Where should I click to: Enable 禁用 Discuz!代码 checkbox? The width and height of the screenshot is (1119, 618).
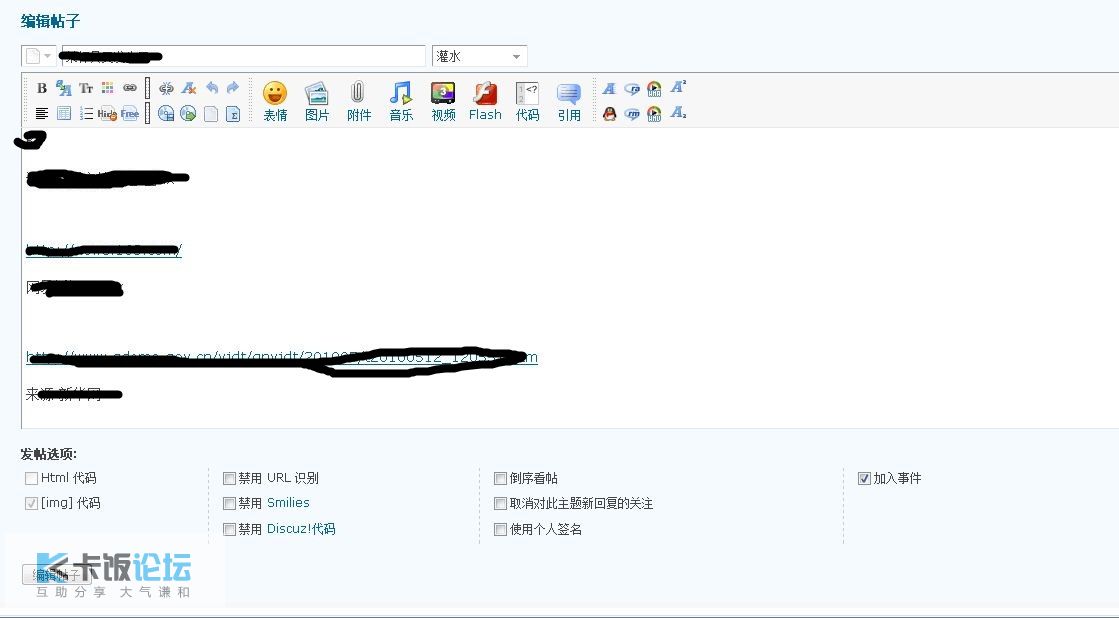(229, 529)
